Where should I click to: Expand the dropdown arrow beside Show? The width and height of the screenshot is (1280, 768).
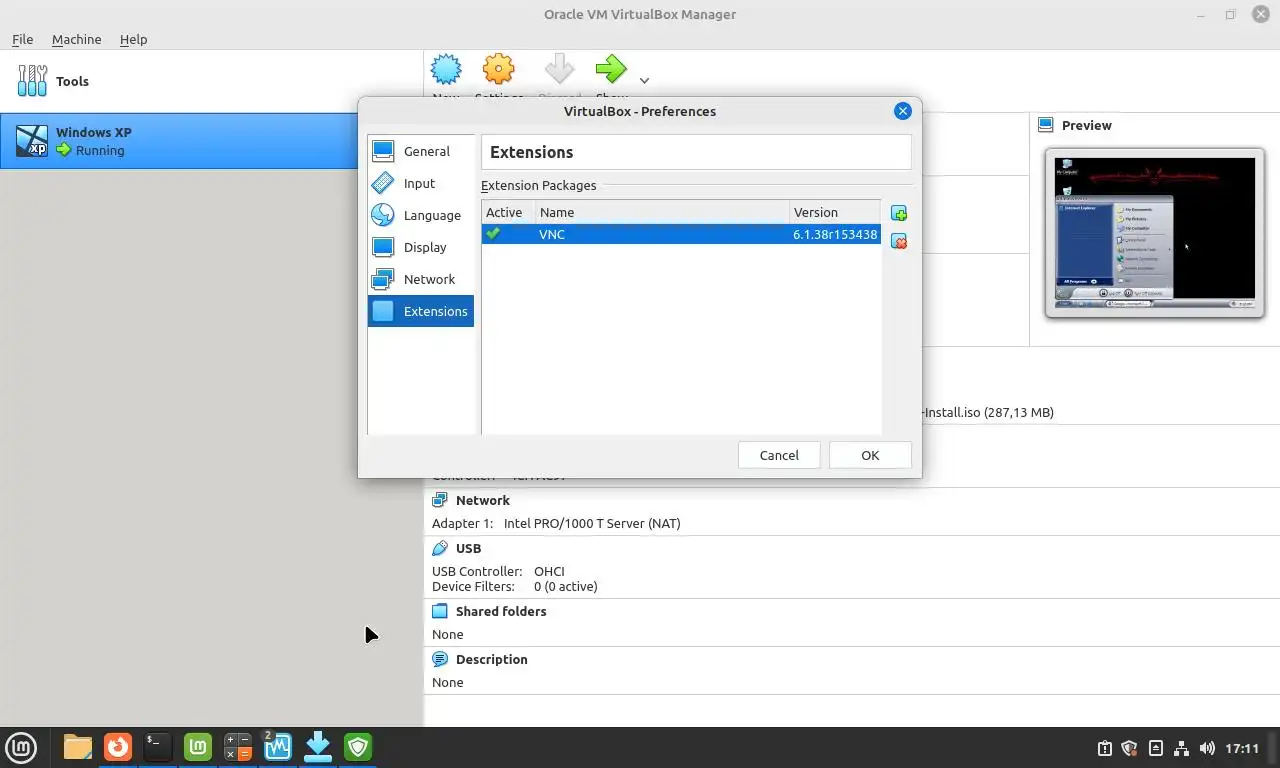pos(645,81)
